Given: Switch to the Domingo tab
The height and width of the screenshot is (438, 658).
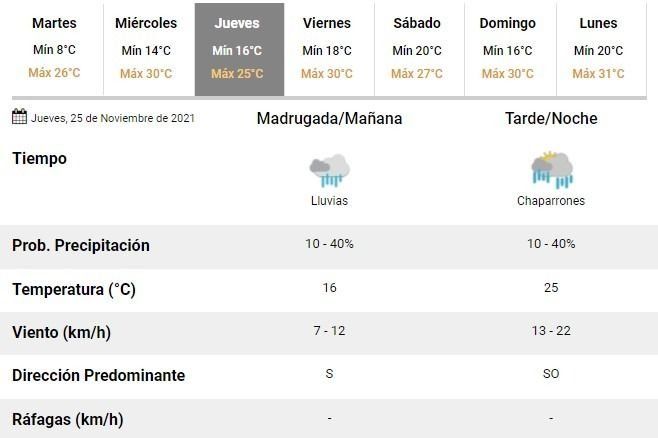Looking at the screenshot, I should pyautogui.click(x=507, y=48).
